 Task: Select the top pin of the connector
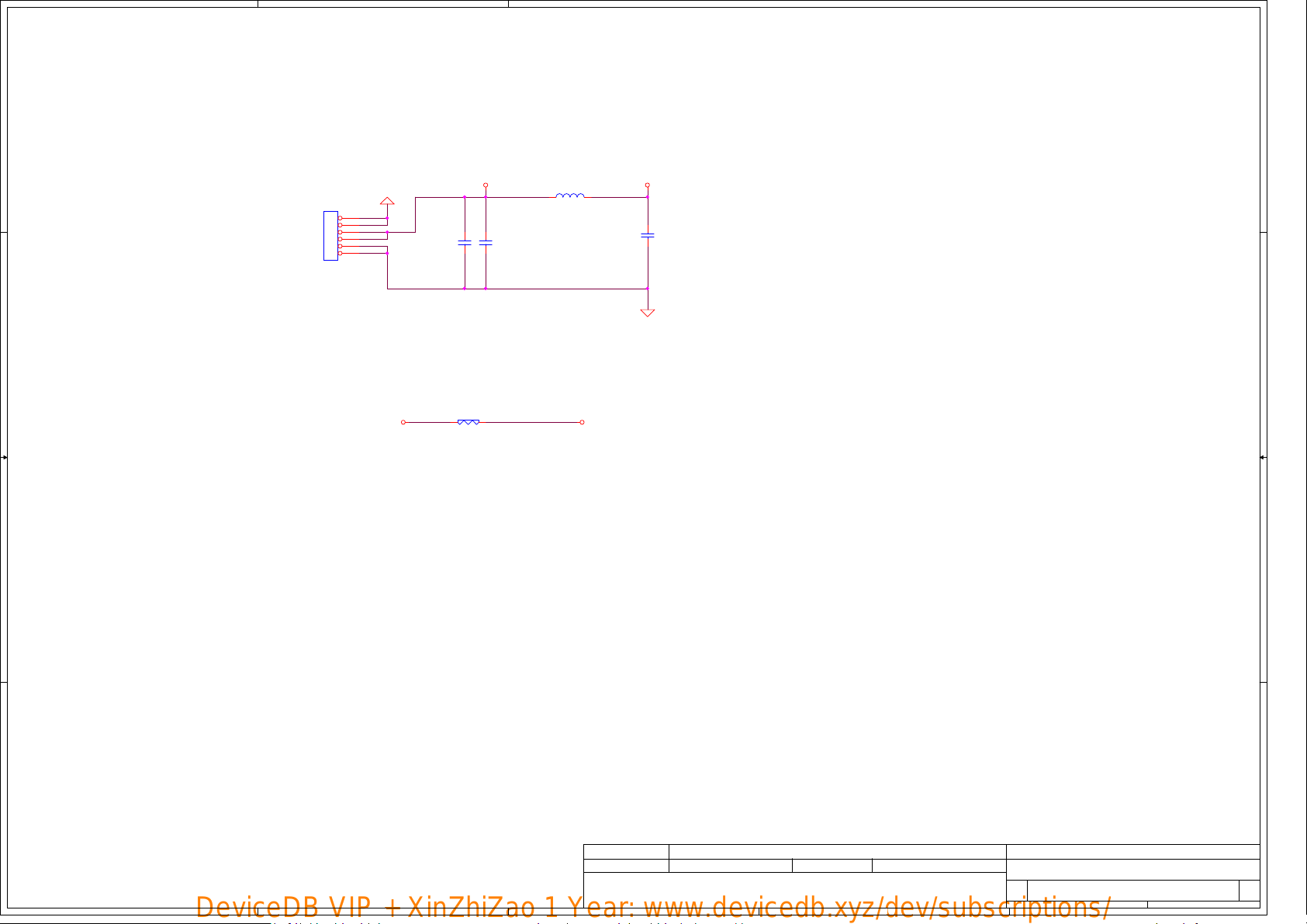(x=340, y=218)
